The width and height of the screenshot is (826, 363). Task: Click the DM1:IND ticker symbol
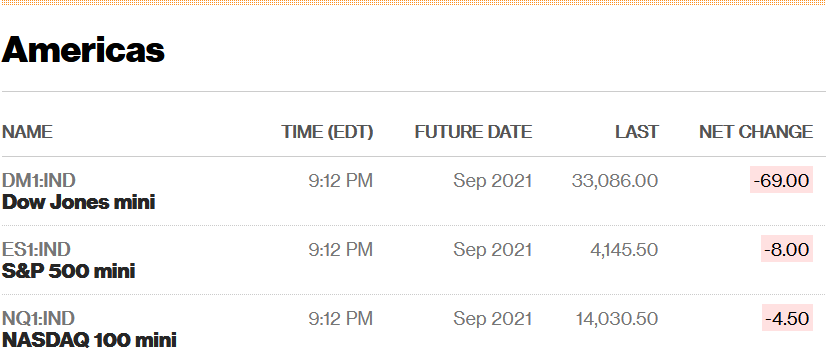coord(39,181)
